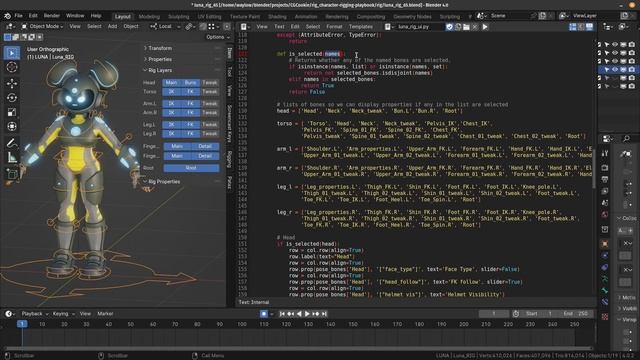Screen dimensions: 640x360
Task: Click the Blender logo menu icon
Action: click(x=7, y=16)
